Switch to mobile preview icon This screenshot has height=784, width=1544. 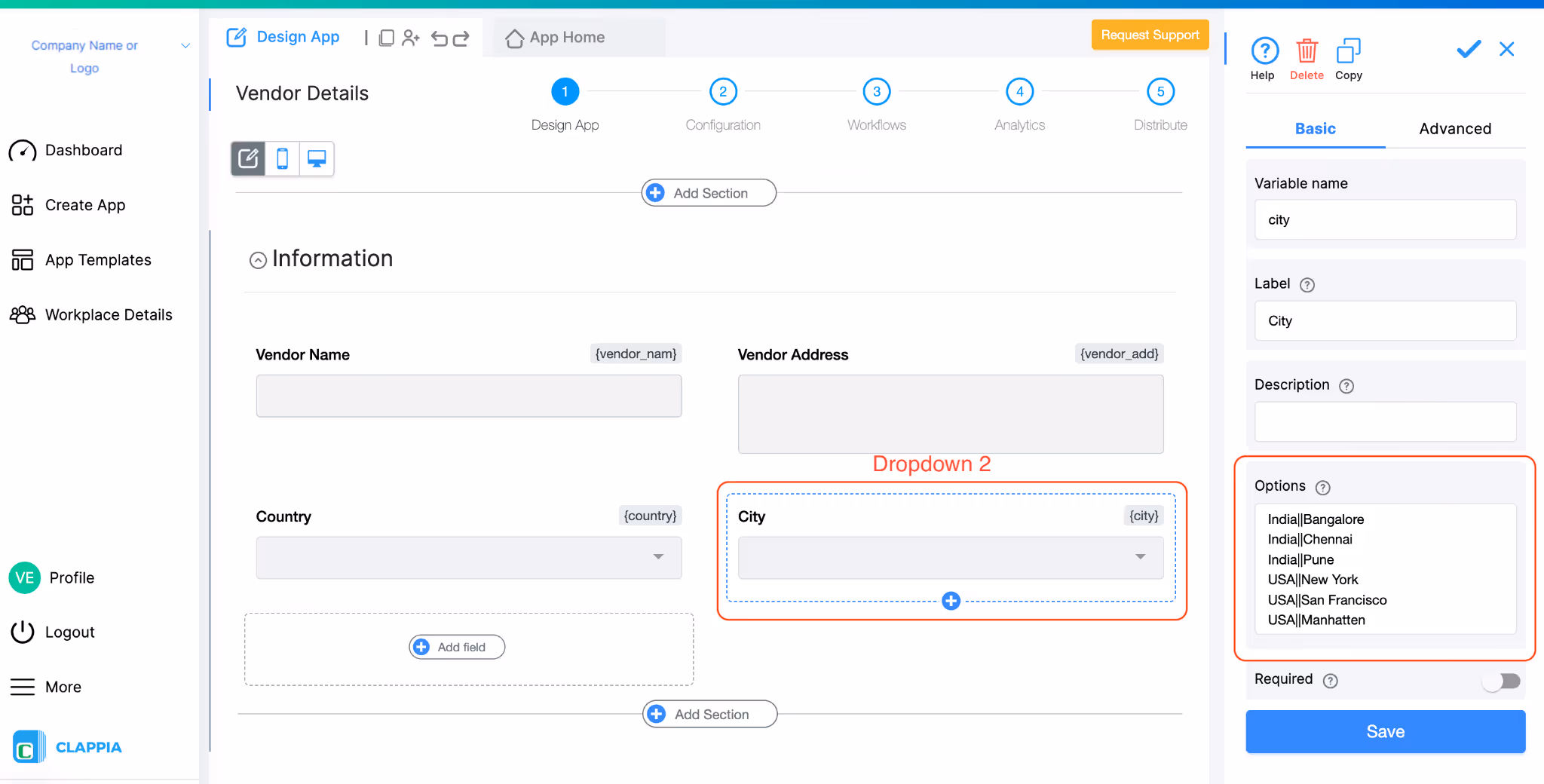click(282, 158)
